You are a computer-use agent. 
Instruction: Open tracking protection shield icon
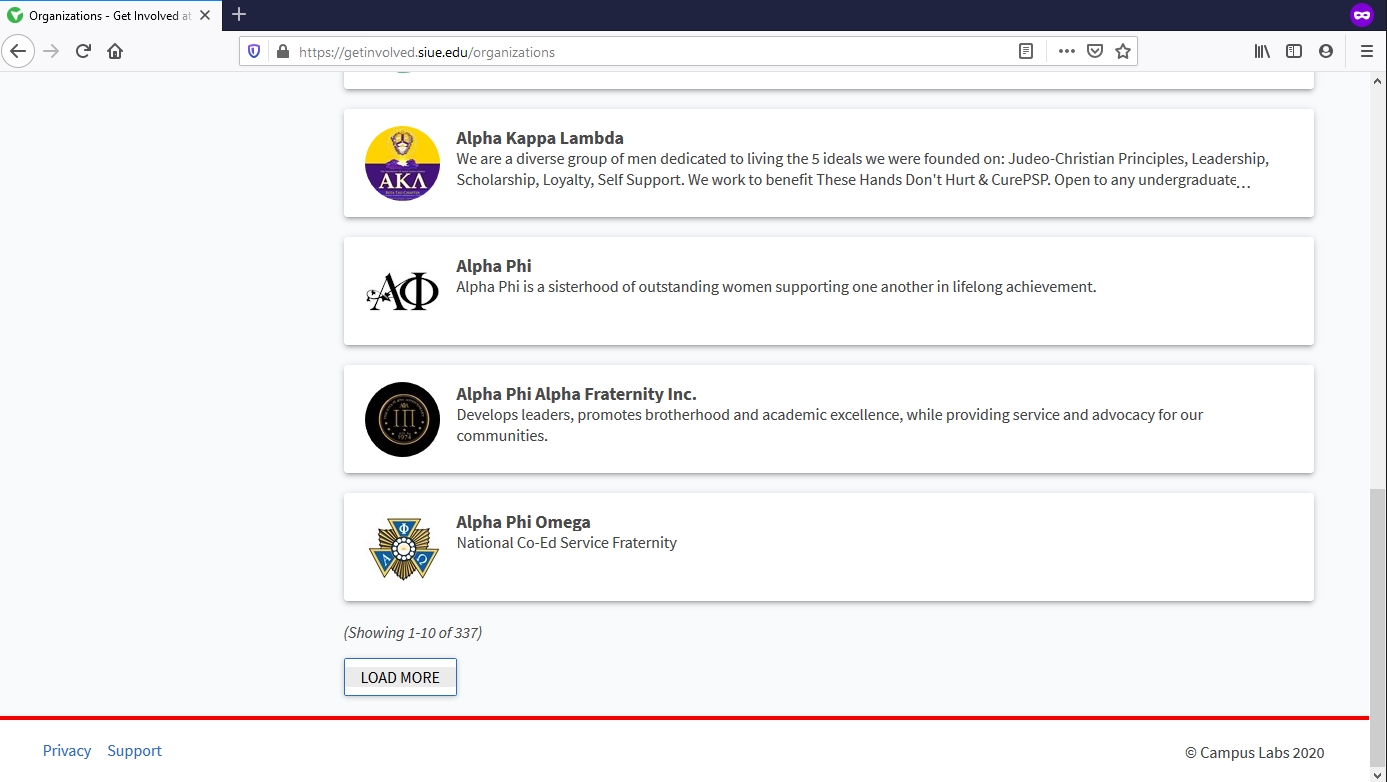click(254, 52)
